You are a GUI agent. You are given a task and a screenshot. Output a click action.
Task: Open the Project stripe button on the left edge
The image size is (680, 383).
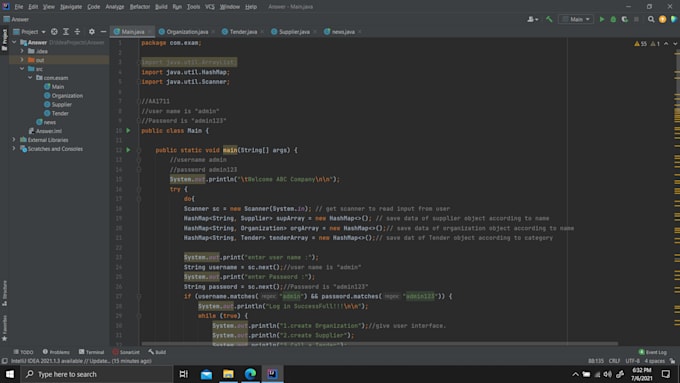[x=4, y=40]
